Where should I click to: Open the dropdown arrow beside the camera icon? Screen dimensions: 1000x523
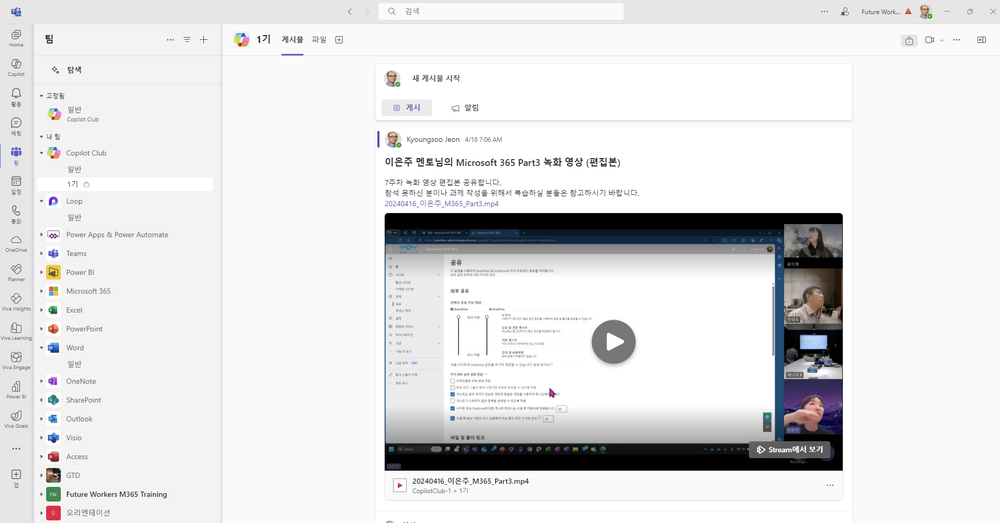(942, 40)
